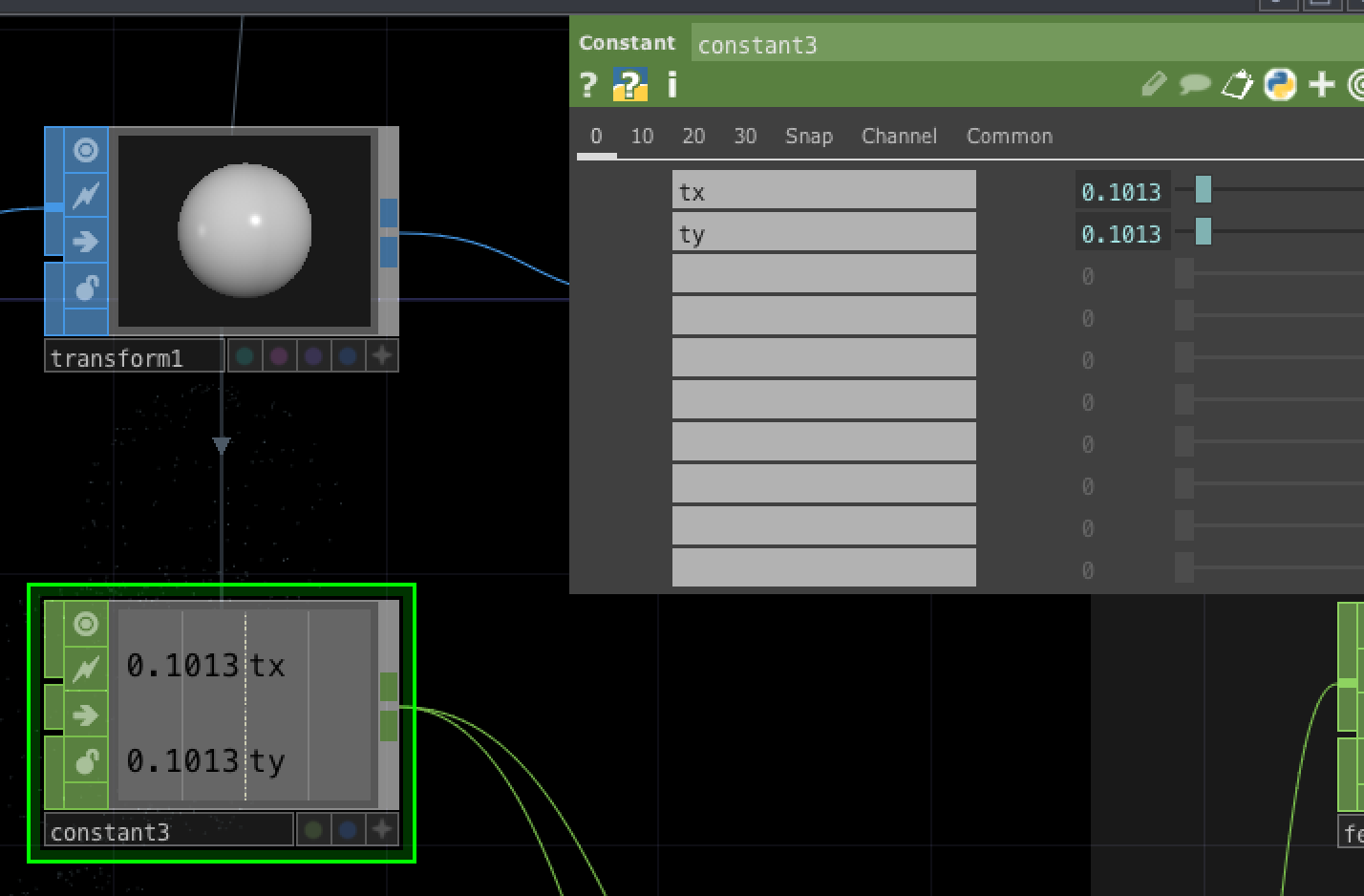The height and width of the screenshot is (896, 1364).
Task: Toggle lock flag on constant3 node
Action: click(86, 761)
